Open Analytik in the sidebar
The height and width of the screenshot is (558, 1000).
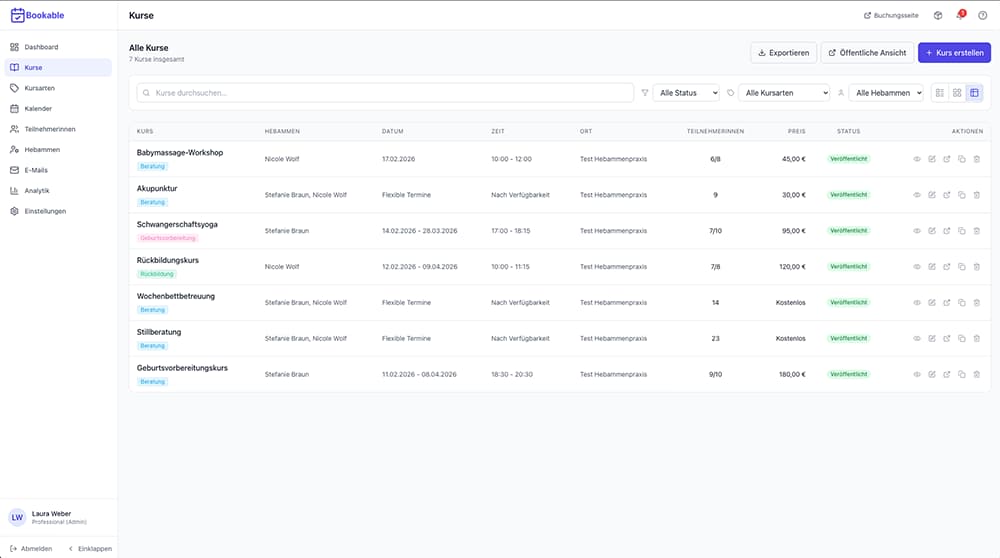pos(57,191)
